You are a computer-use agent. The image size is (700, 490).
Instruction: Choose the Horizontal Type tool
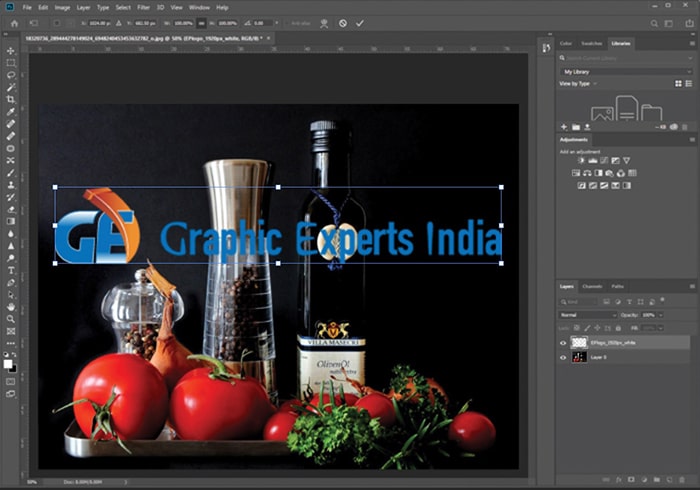pos(11,270)
